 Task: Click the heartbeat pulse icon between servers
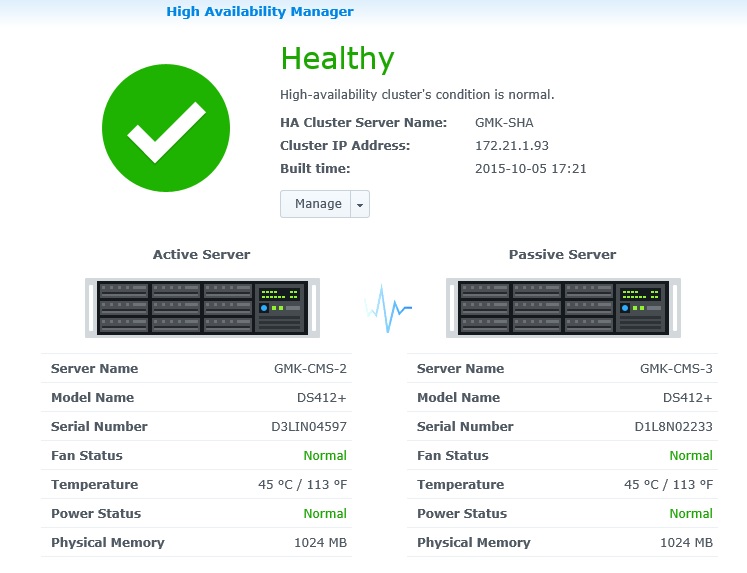click(x=388, y=309)
